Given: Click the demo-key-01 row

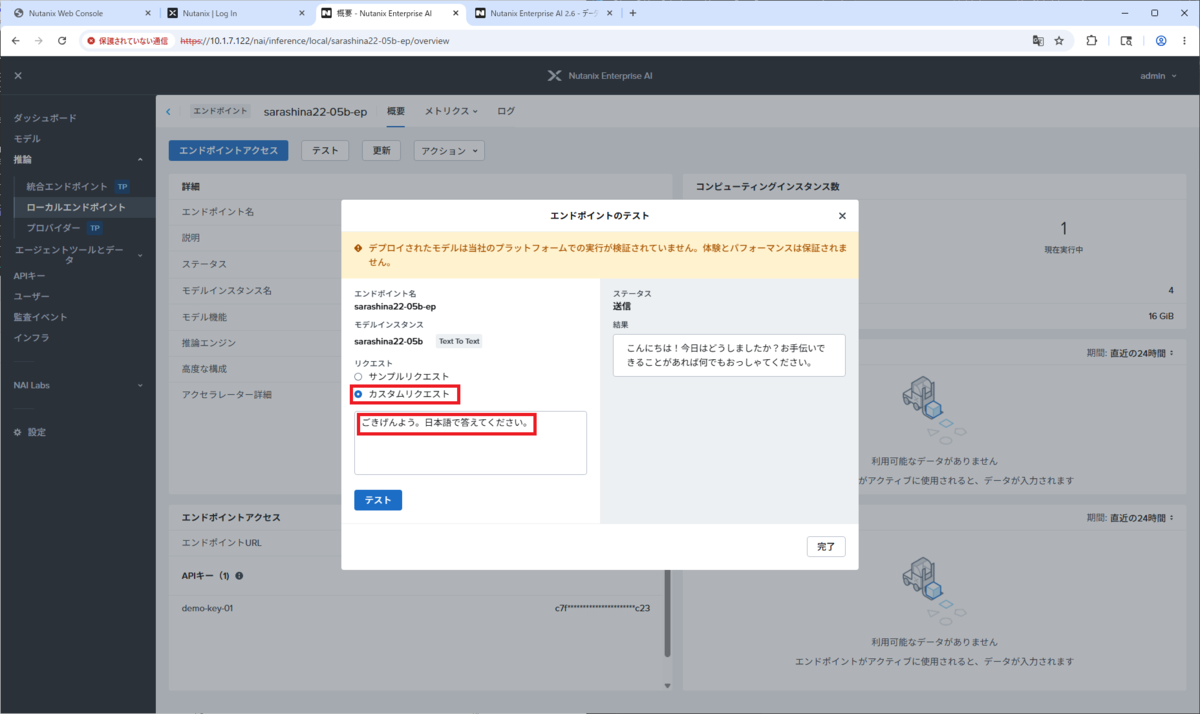Looking at the screenshot, I should [416, 608].
